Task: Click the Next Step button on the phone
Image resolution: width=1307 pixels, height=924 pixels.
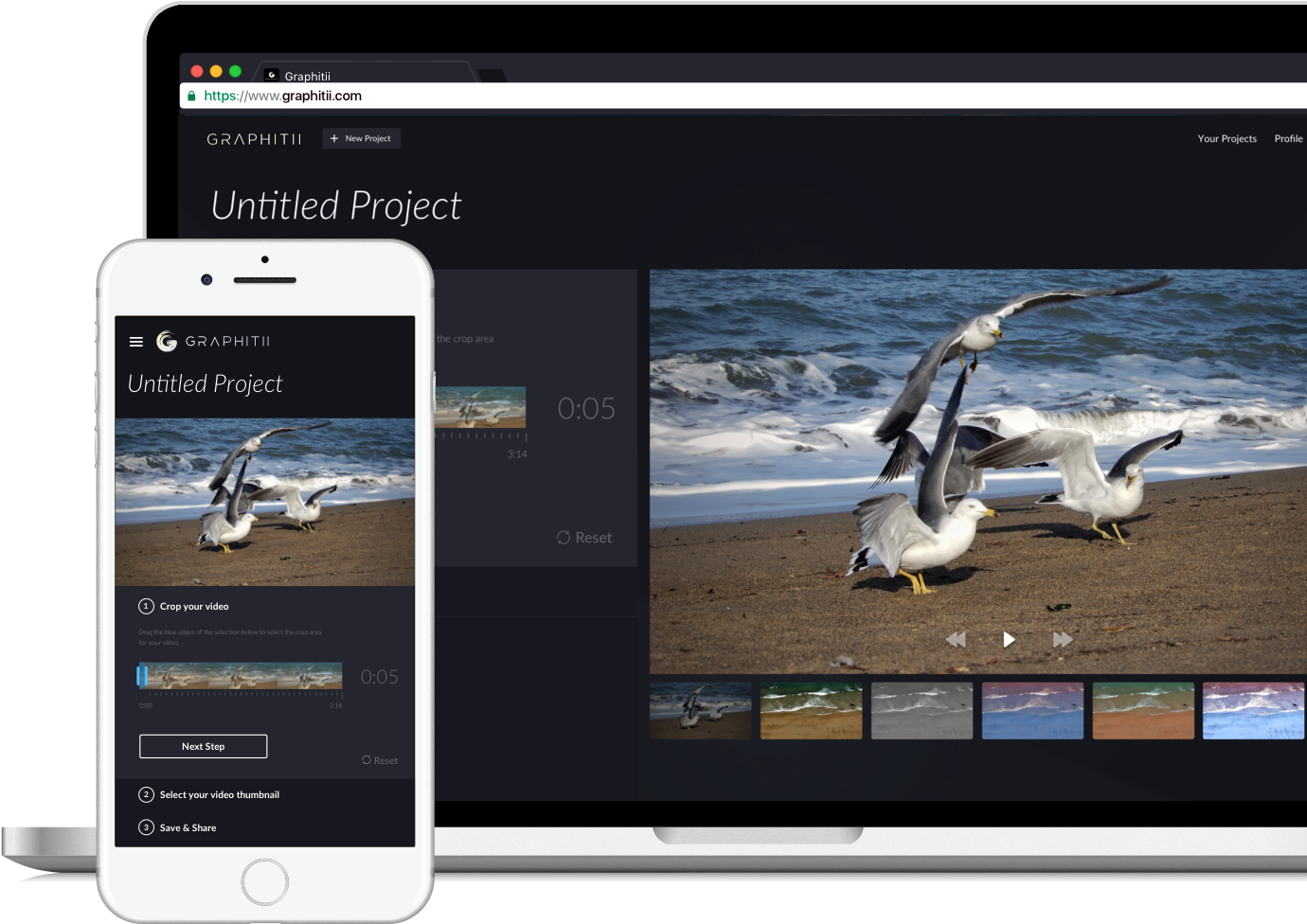Action: pos(204,746)
